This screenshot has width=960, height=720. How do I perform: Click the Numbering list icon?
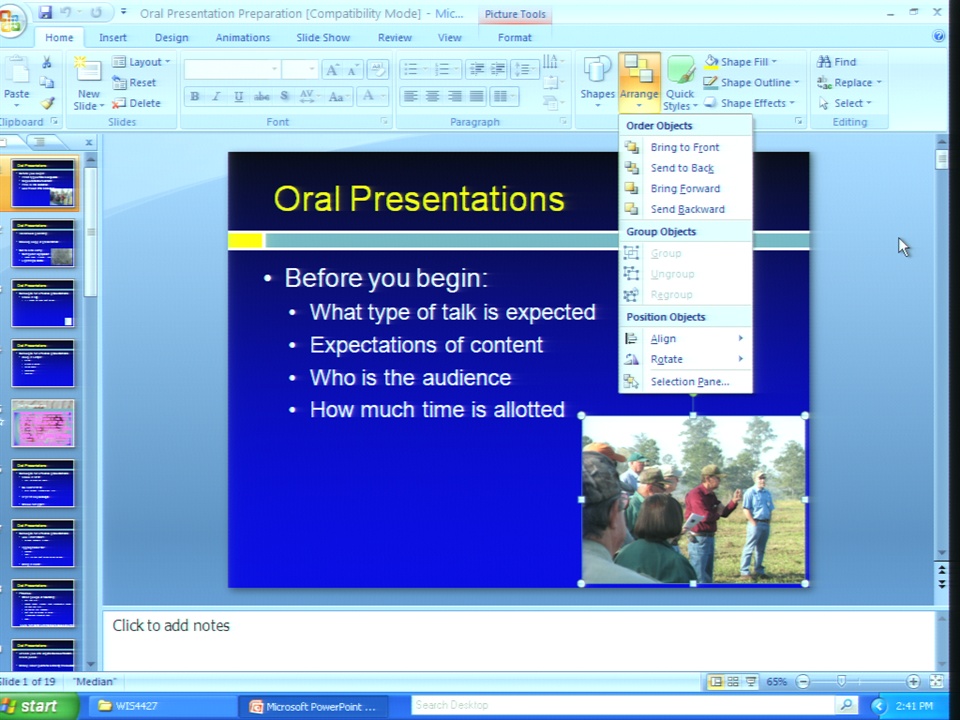(x=442, y=69)
